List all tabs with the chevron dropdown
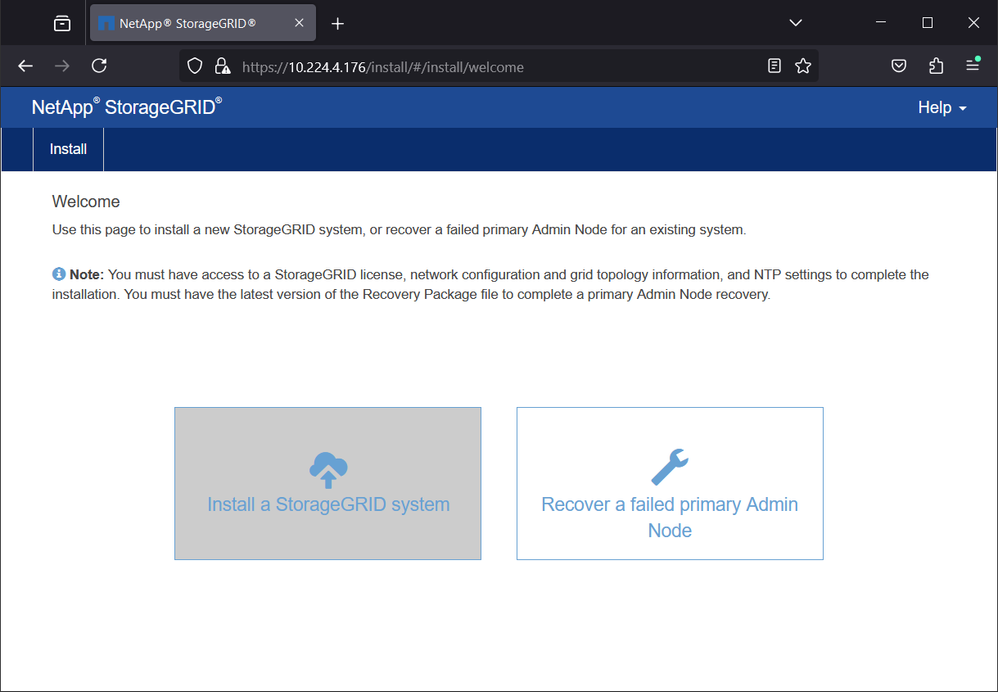Screen dimensions: 998x692 click(796, 23)
